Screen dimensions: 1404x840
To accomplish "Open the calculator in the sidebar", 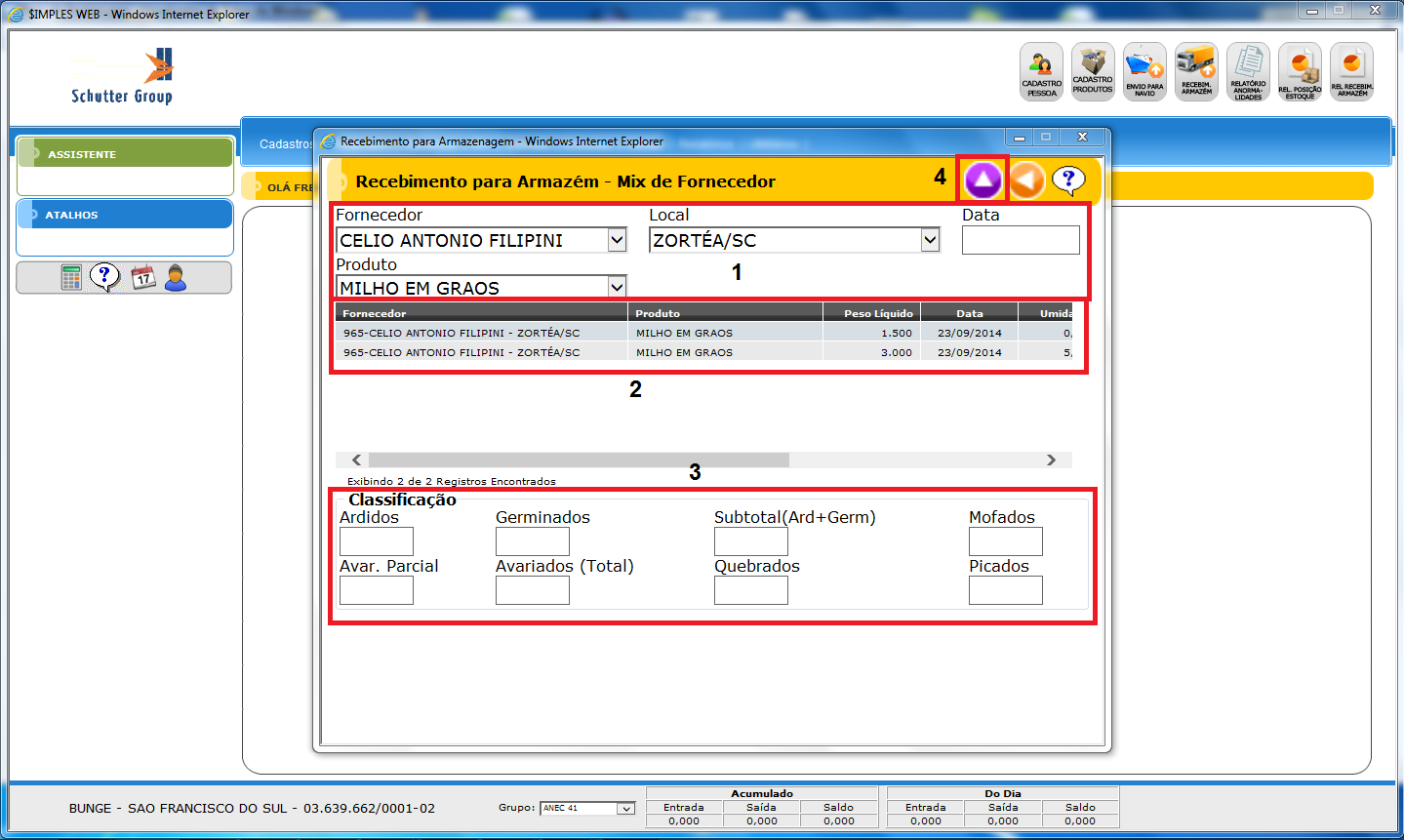I will [71, 278].
